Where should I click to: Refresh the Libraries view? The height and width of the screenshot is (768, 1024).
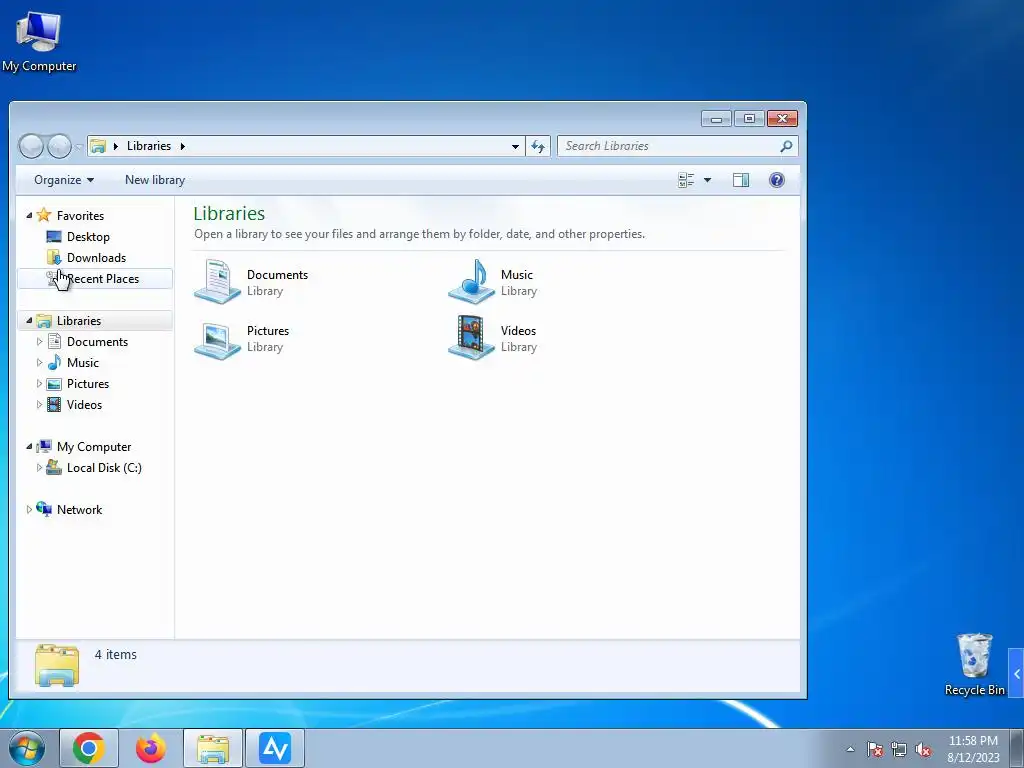[x=538, y=146]
